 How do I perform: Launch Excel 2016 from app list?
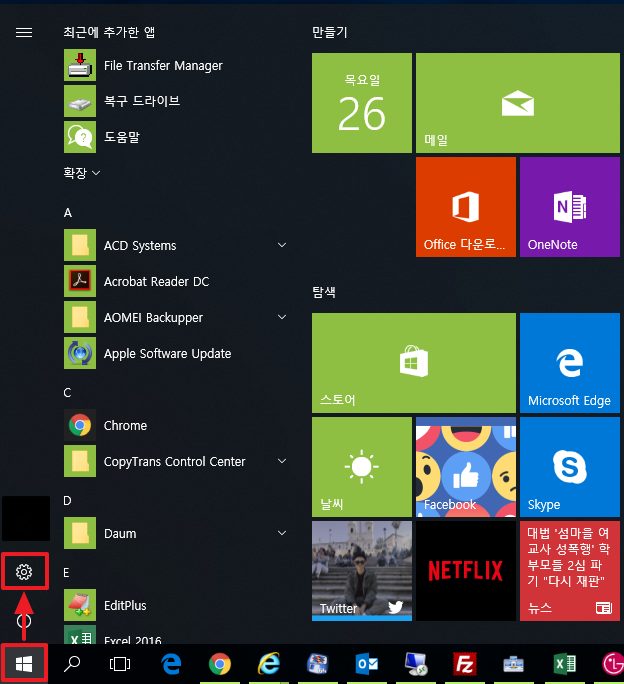(175, 635)
